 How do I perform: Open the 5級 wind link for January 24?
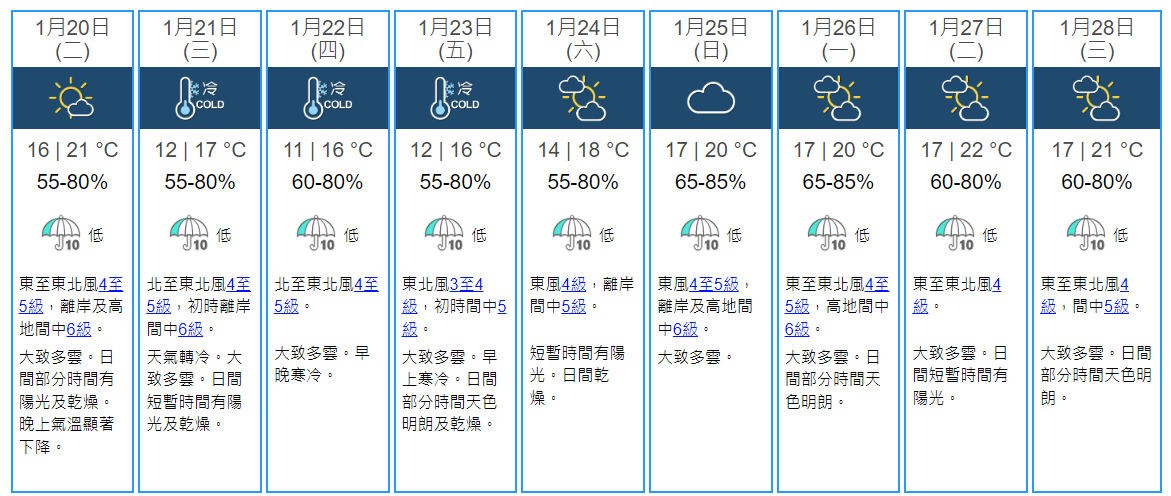[x=574, y=306]
